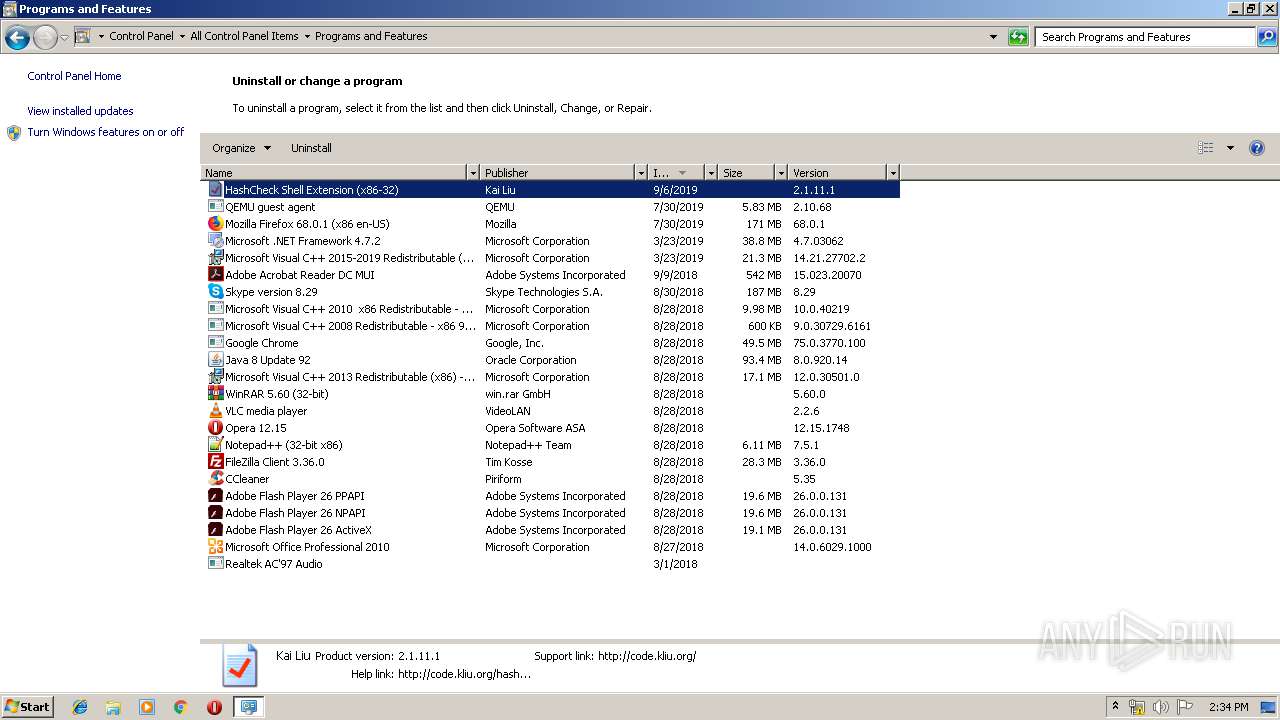This screenshot has height=720, width=1280.
Task: Open the Organize dropdown menu
Action: 241,148
